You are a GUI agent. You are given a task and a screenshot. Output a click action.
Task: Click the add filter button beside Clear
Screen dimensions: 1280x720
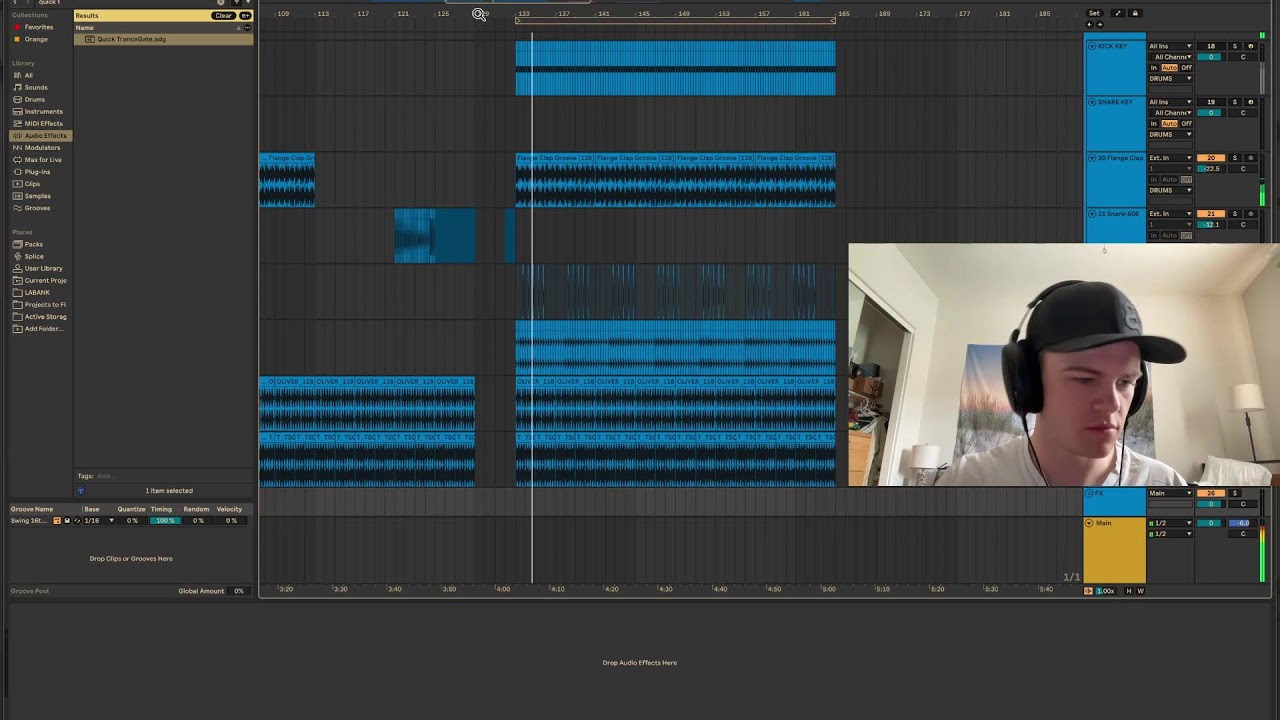point(245,15)
